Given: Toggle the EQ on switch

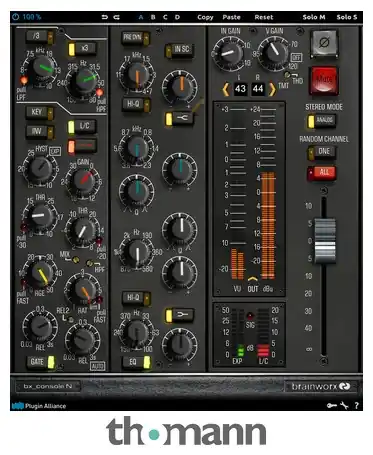Looking at the screenshot, I should pyautogui.click(x=136, y=362).
